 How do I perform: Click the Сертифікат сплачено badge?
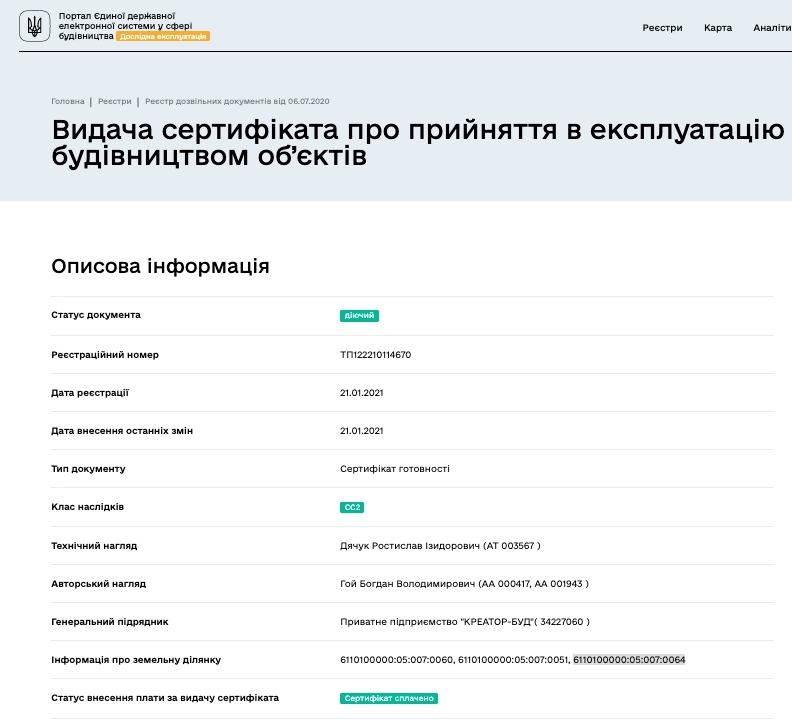[389, 698]
